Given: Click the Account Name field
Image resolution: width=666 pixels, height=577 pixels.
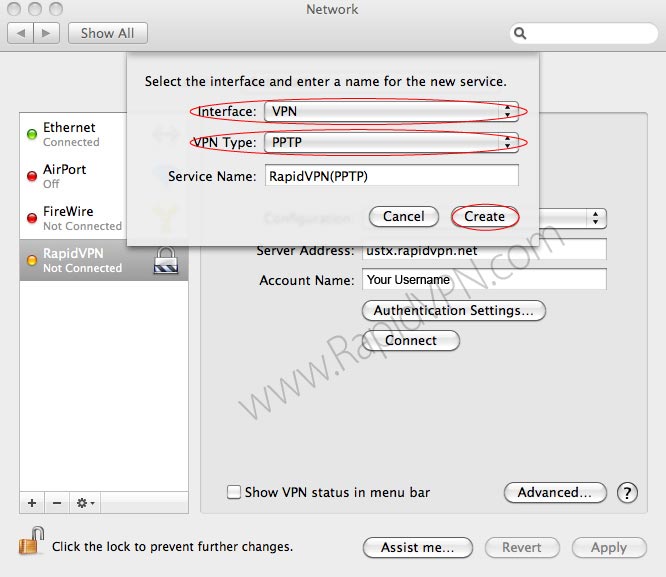Looking at the screenshot, I should (x=484, y=279).
